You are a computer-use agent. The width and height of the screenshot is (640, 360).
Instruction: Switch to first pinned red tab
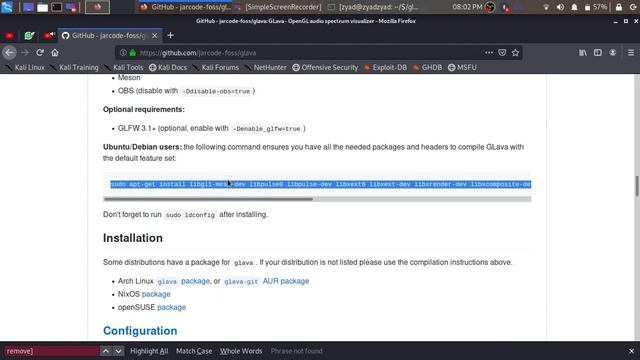pos(9,36)
